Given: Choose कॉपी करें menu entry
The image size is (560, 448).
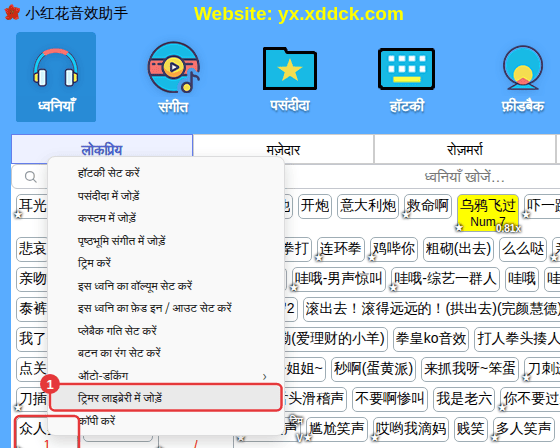Looking at the screenshot, I should coord(166,420).
